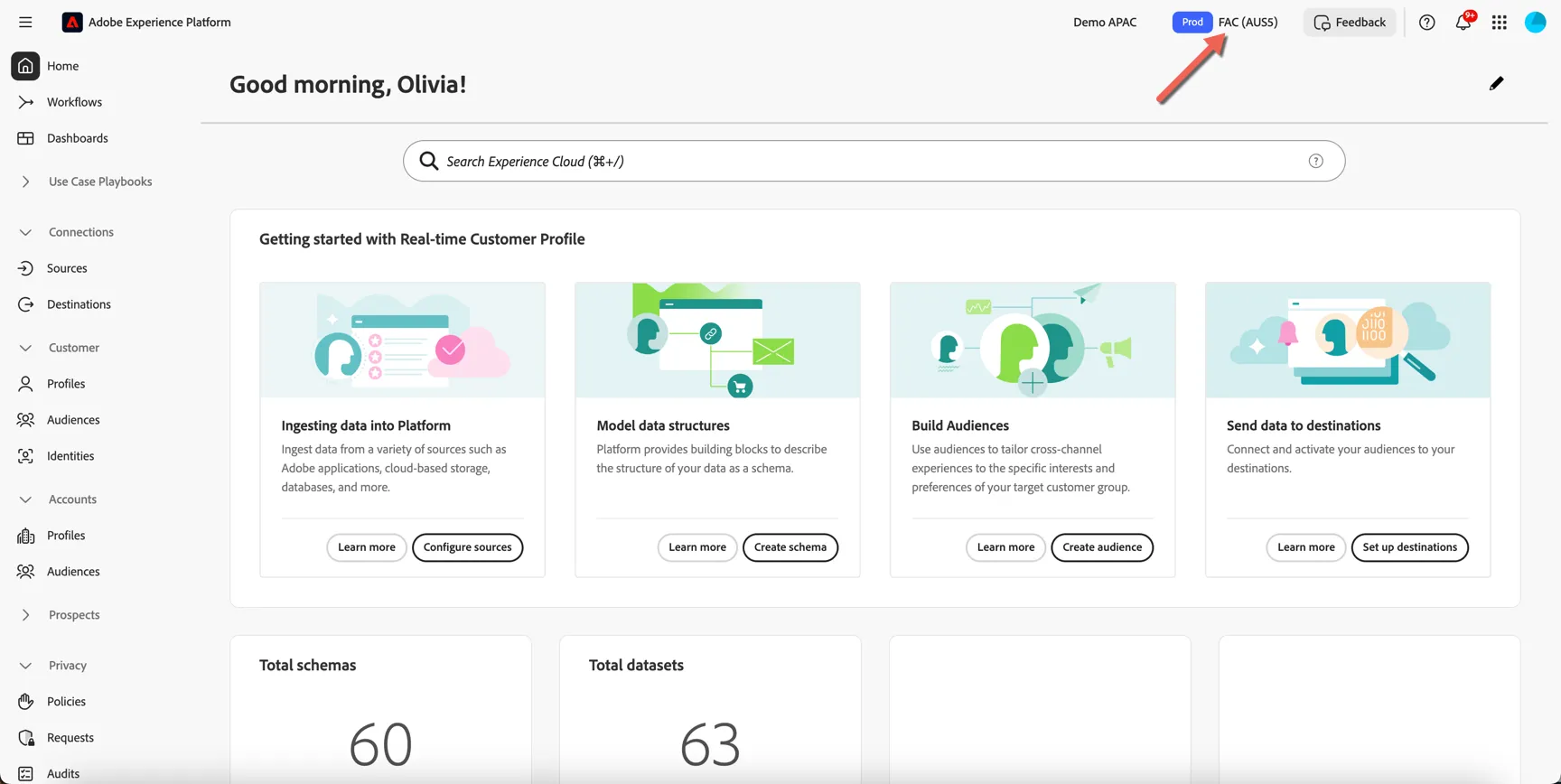Open the Prod FAC (AUS5) sandbox selector
This screenshot has height=784, width=1561.
point(1225,22)
